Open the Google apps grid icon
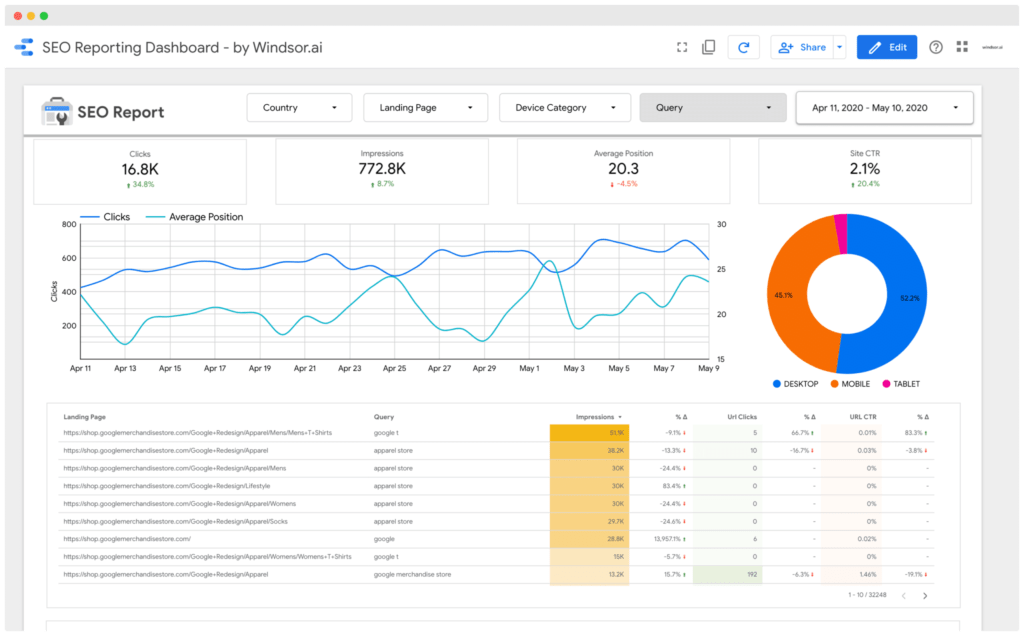Image resolution: width=1024 pixels, height=636 pixels. (x=962, y=47)
